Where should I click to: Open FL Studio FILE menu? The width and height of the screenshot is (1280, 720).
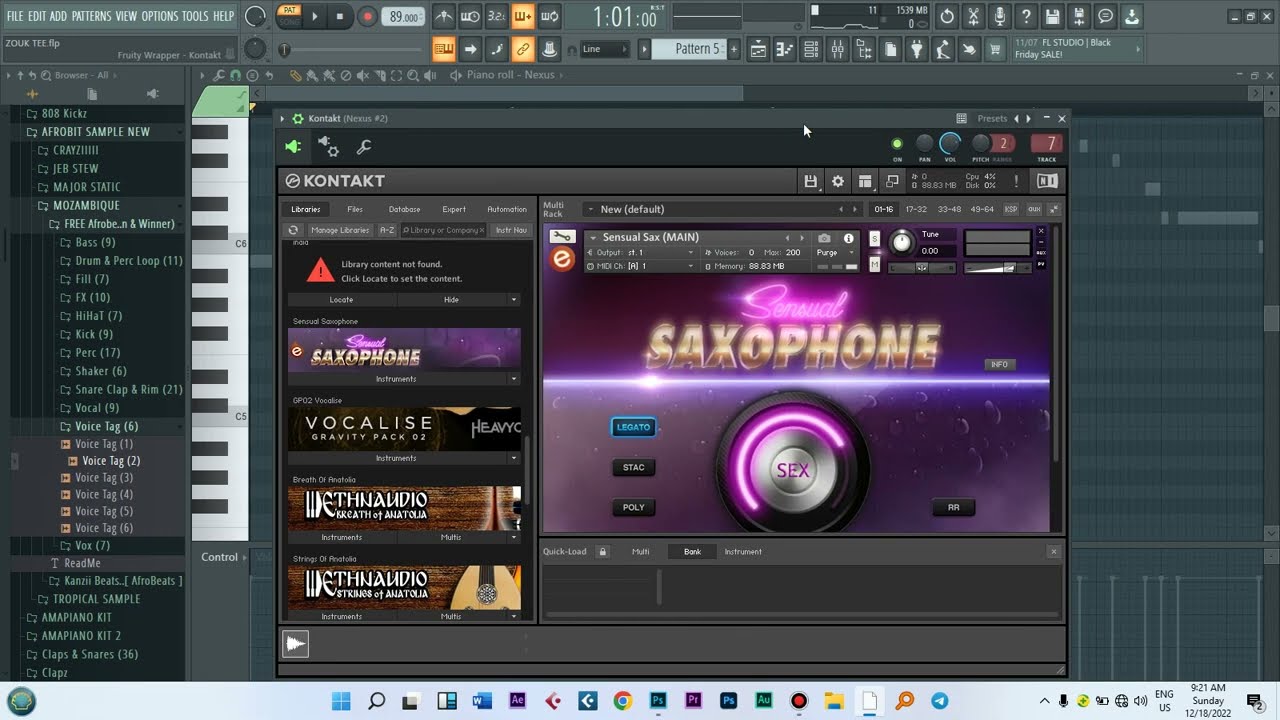pos(15,16)
